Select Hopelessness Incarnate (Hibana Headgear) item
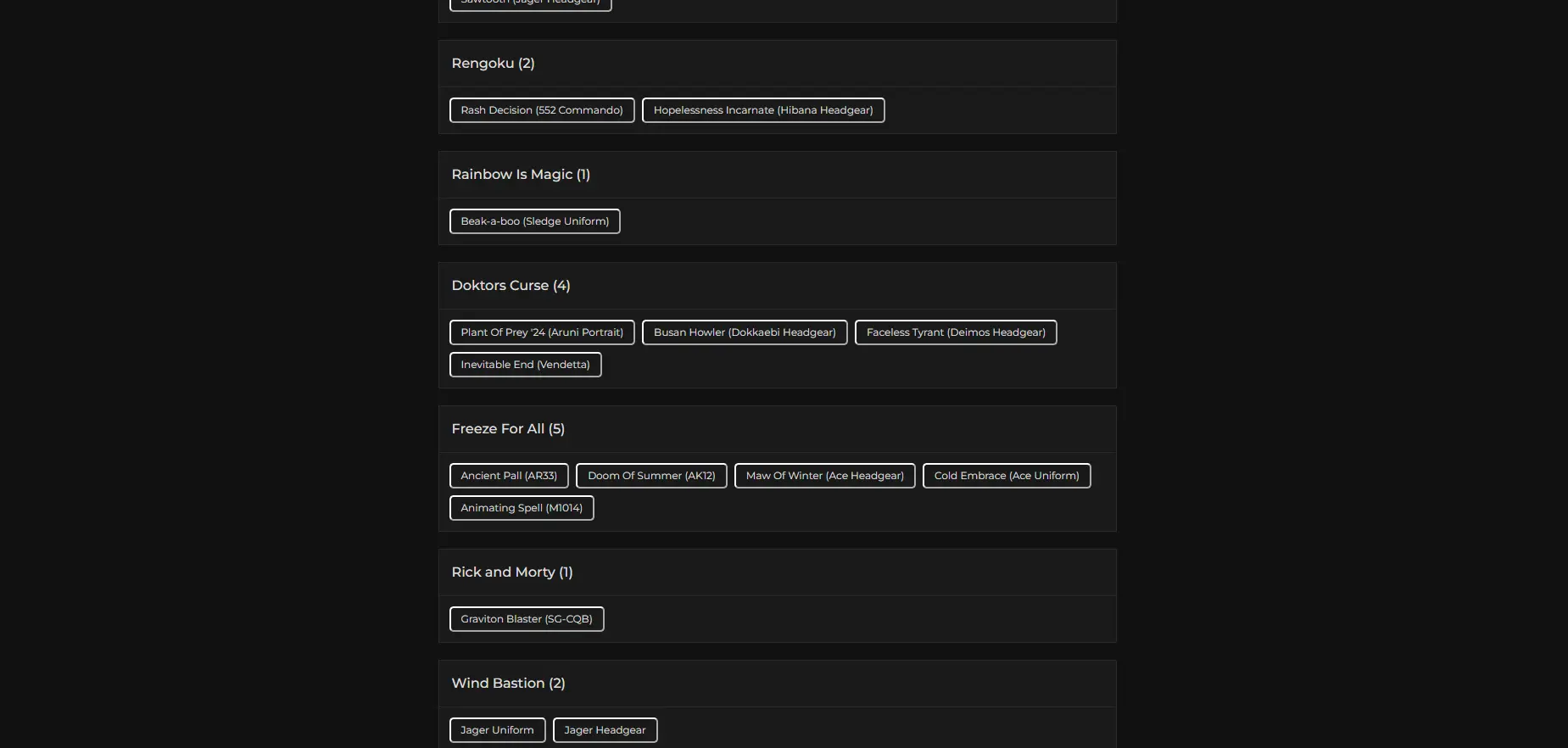 tap(763, 110)
